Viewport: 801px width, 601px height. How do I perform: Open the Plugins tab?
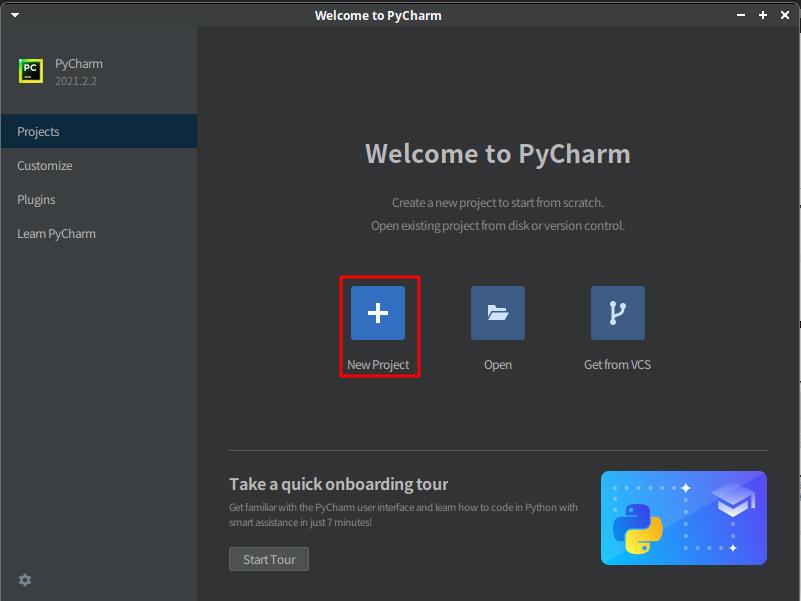coord(99,199)
